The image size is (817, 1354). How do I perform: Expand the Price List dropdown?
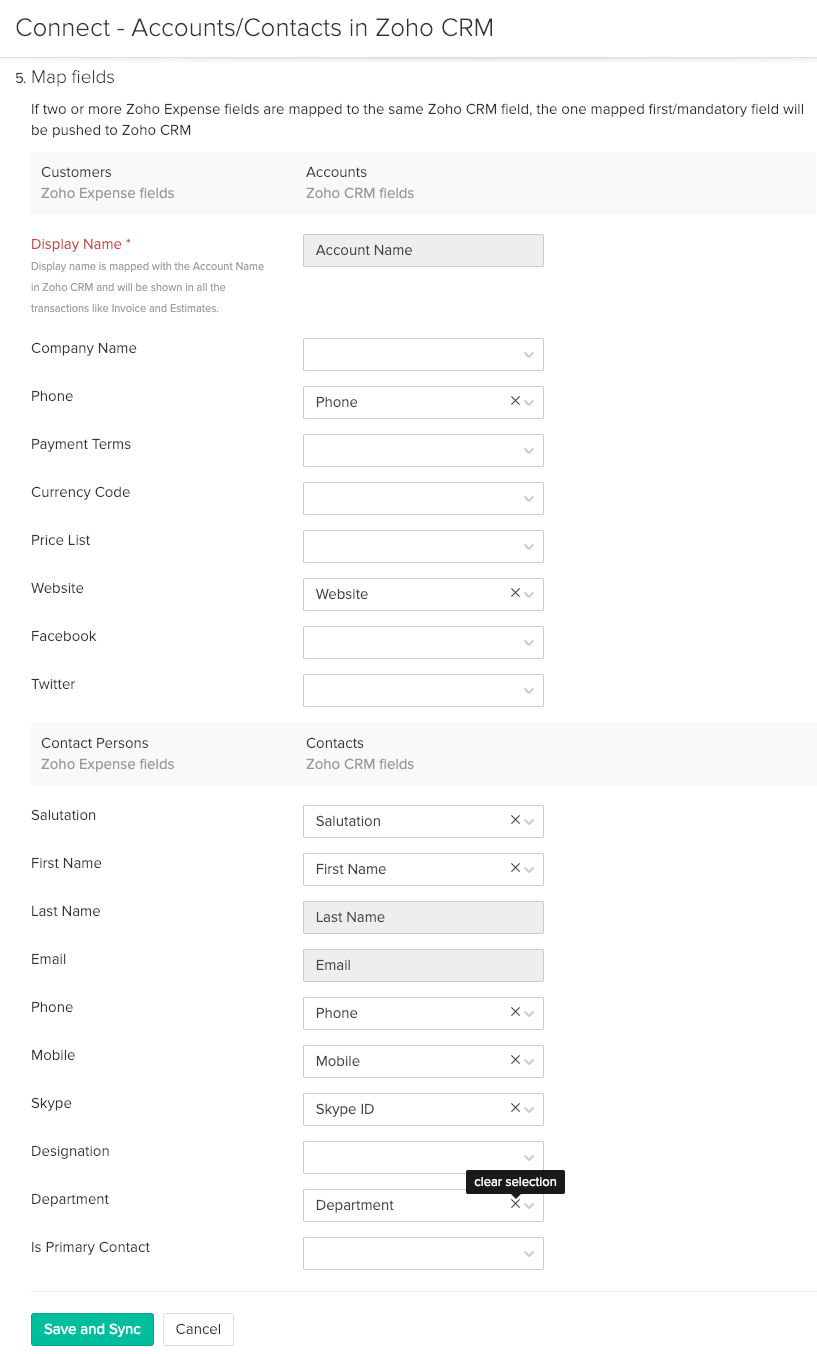[x=423, y=546]
